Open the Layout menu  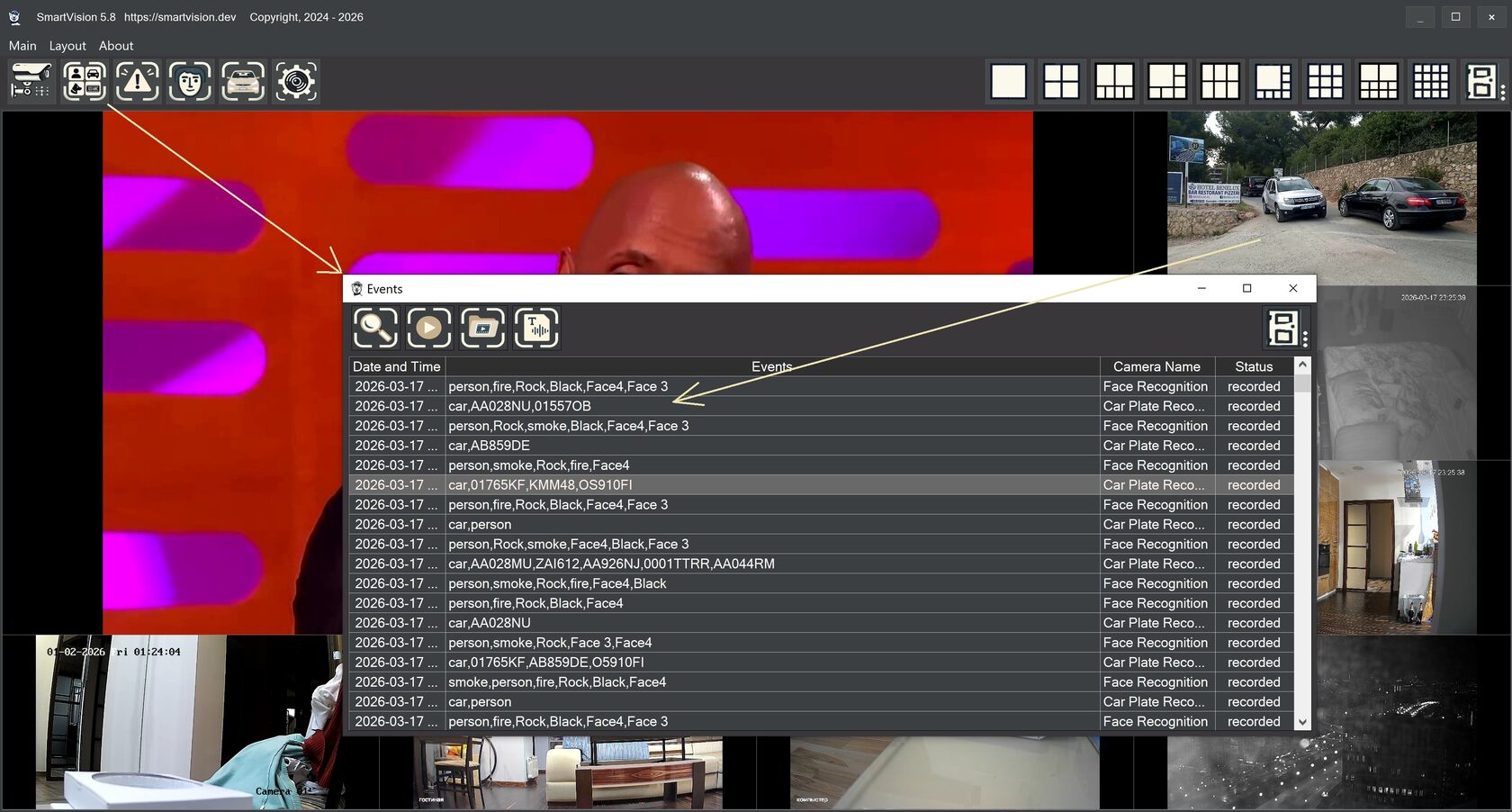[x=67, y=46]
